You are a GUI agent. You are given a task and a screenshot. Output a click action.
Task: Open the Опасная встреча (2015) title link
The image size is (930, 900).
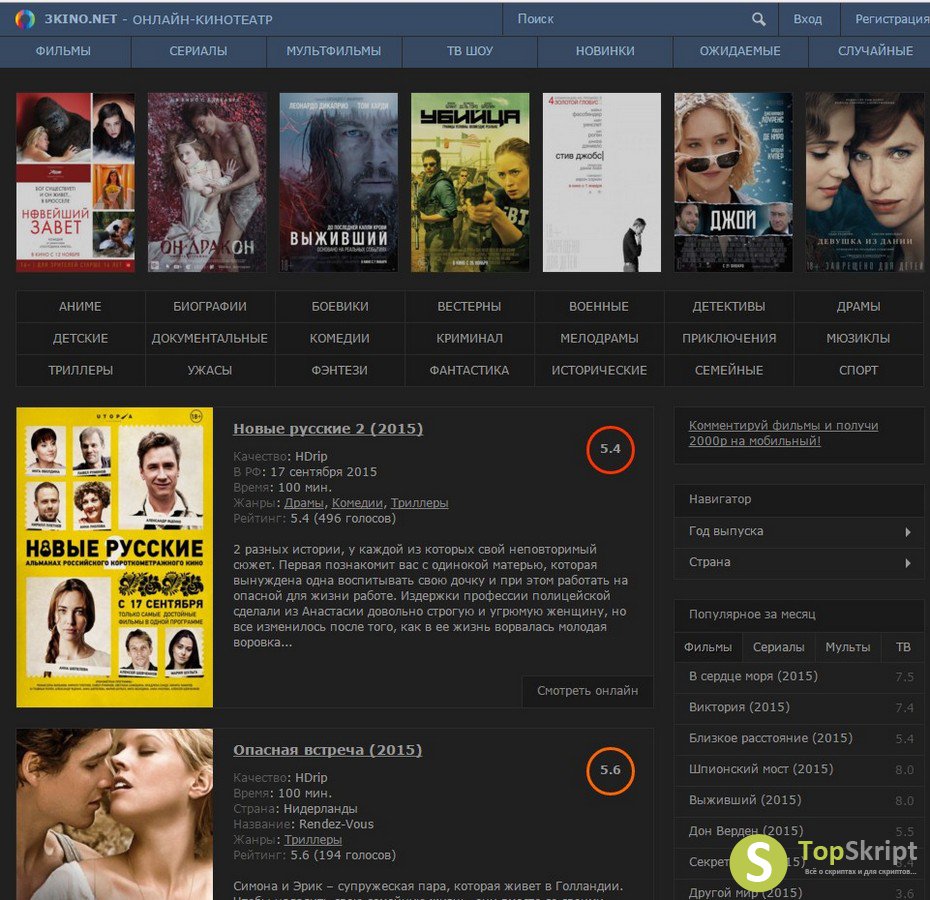327,750
